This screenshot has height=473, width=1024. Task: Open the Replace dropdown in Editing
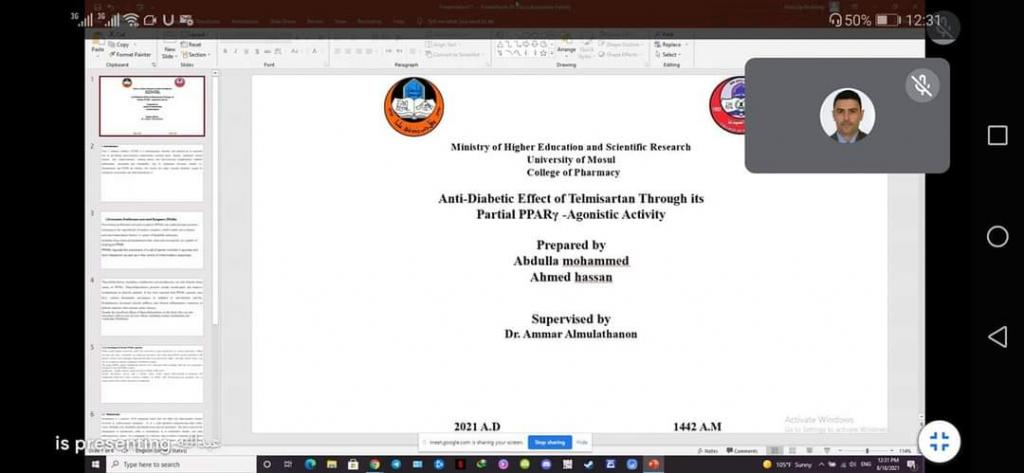coord(669,45)
